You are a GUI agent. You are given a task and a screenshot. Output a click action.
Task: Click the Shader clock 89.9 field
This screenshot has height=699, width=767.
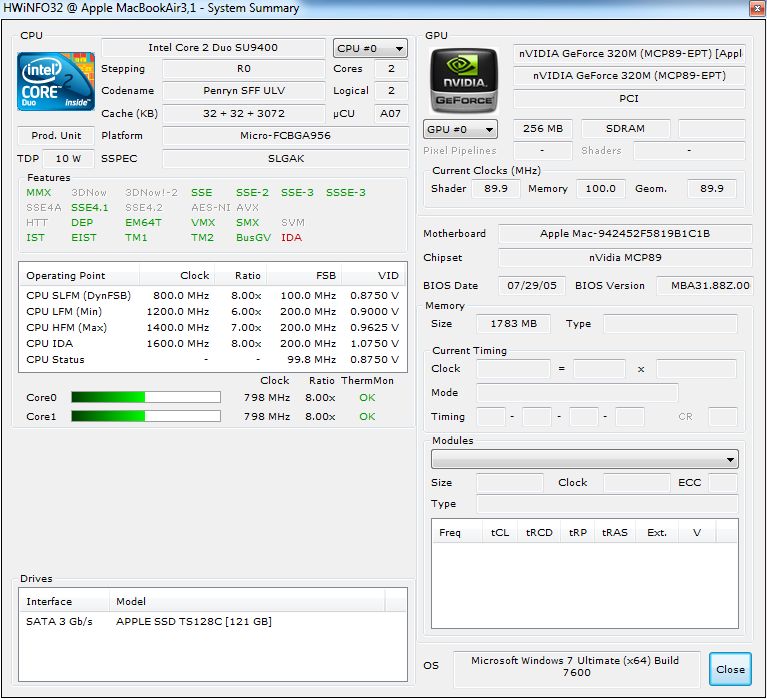(496, 188)
